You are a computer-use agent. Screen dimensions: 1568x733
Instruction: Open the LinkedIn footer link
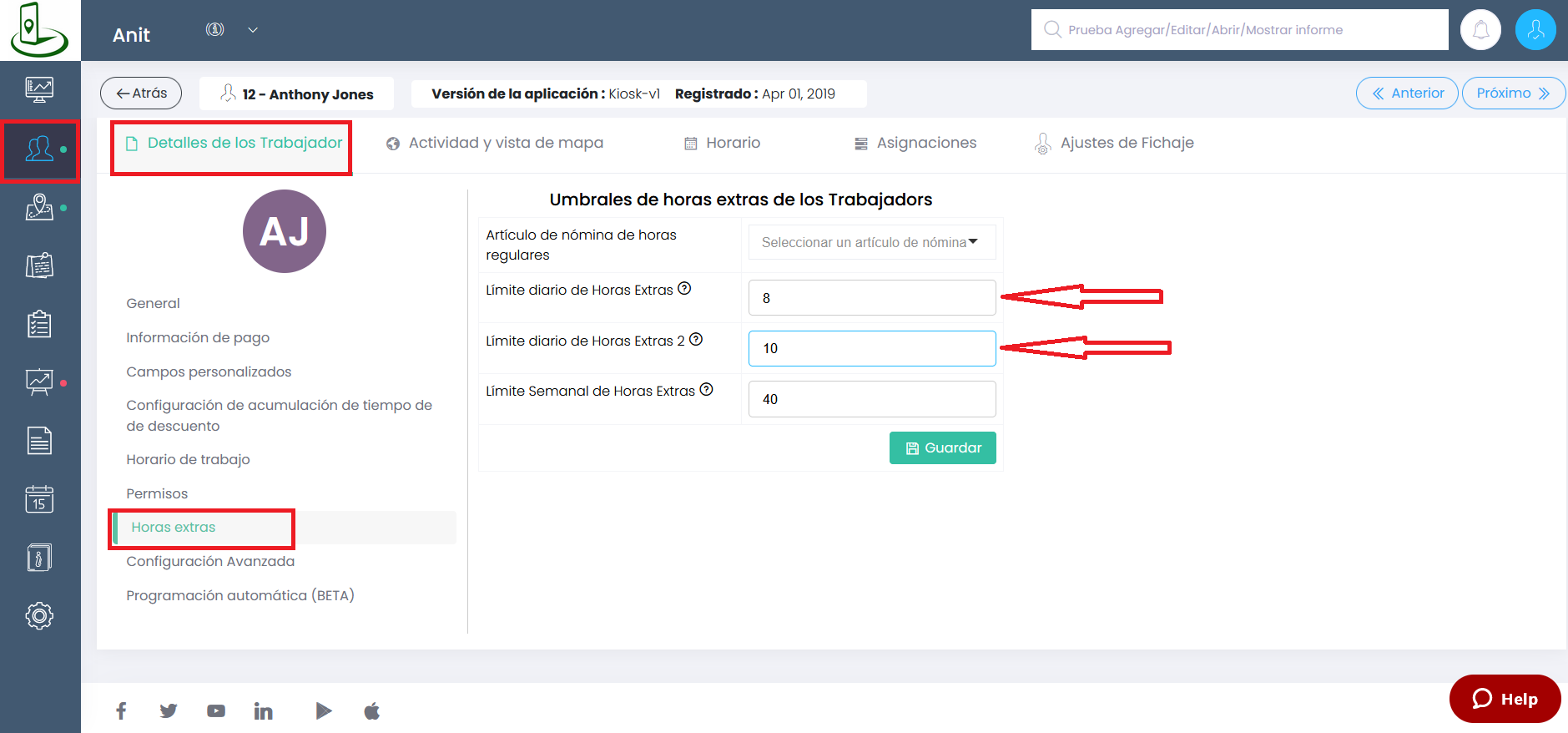[264, 711]
